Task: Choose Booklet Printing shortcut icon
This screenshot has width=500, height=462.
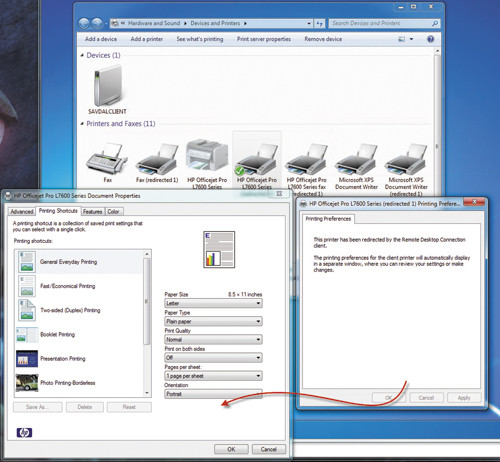Action: [x=27, y=334]
